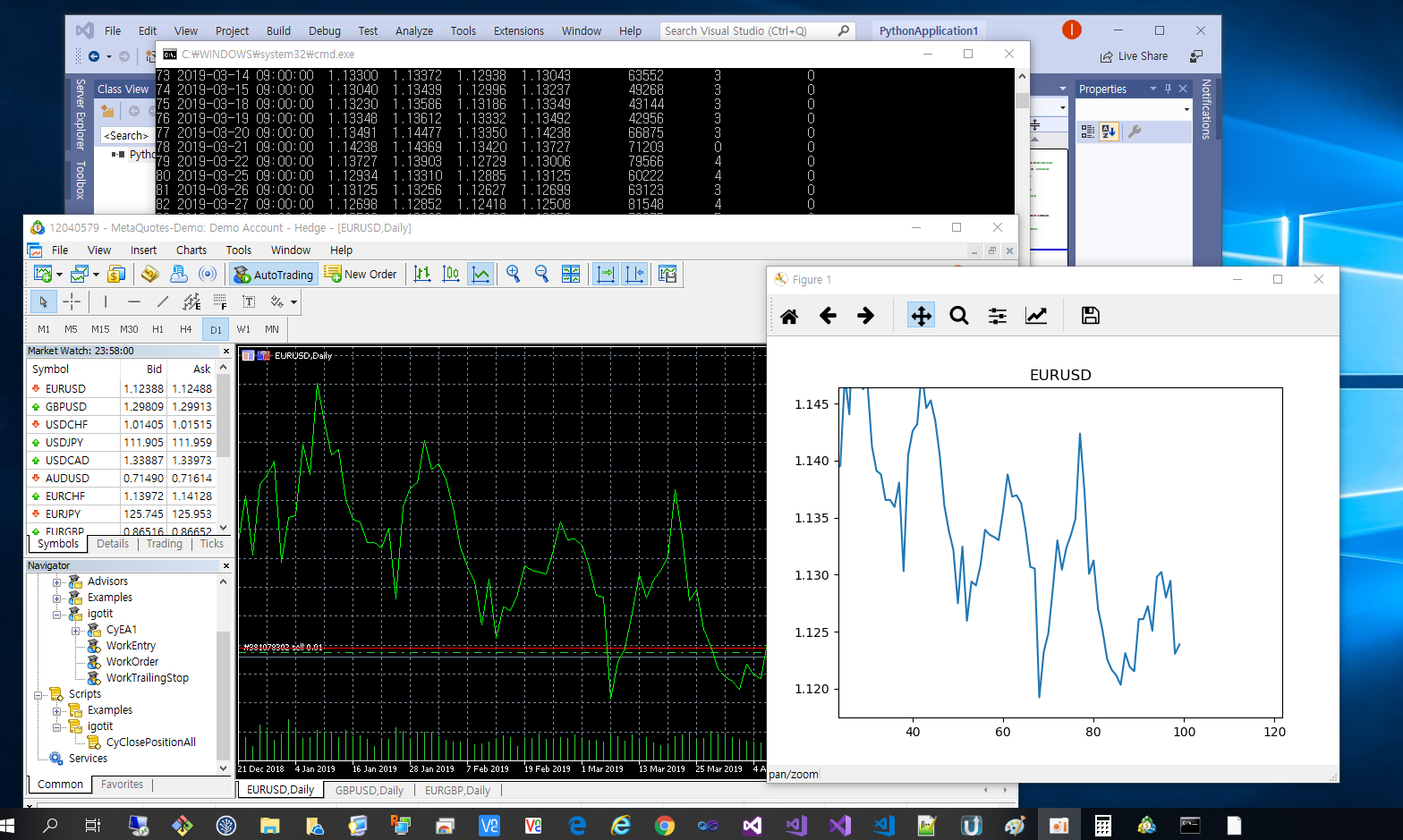Select AUDUSD row in Market Watch
Screen dimensions: 1403x840
(123, 478)
